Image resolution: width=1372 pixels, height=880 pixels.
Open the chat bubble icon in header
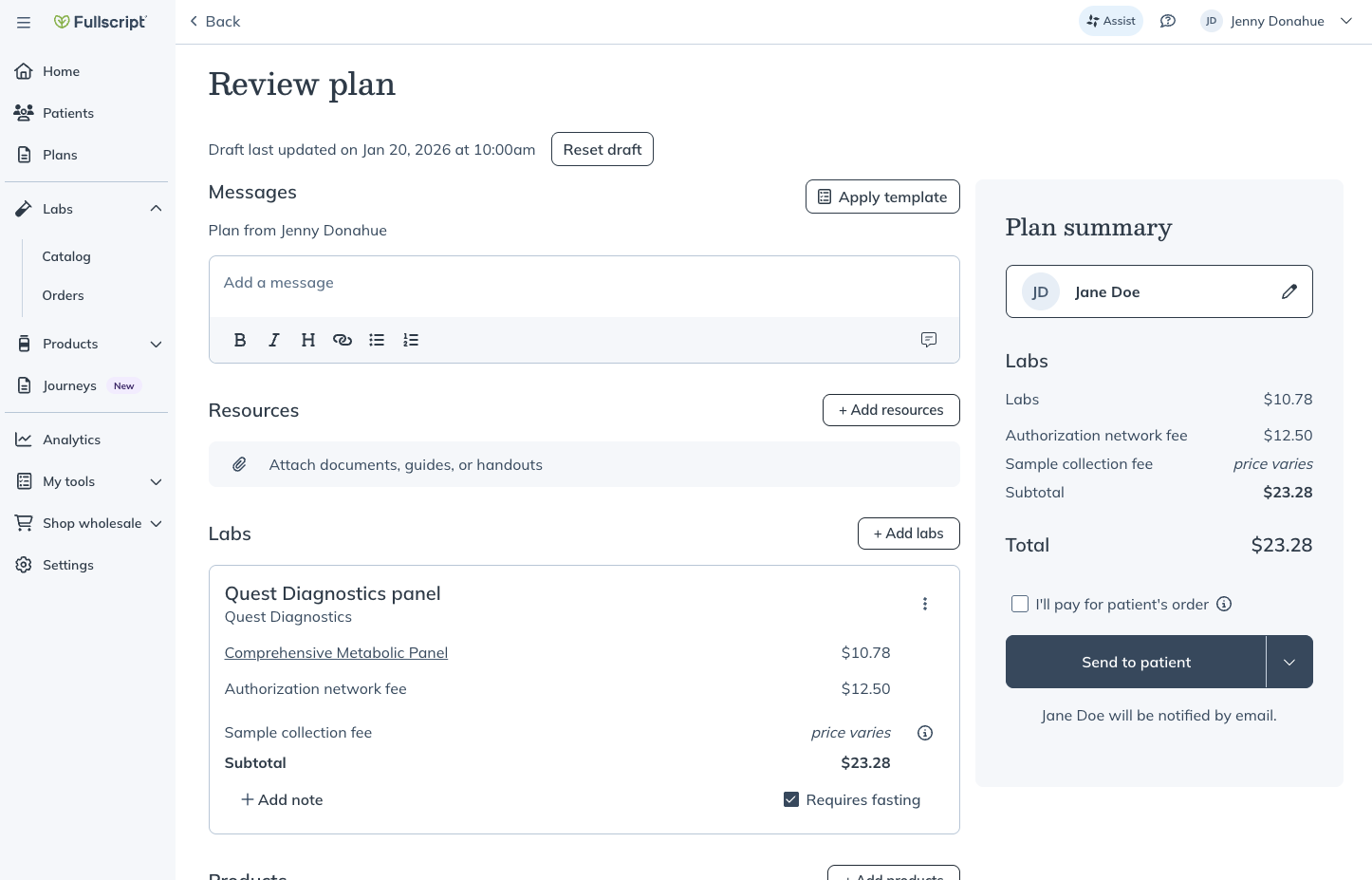coord(1168,21)
